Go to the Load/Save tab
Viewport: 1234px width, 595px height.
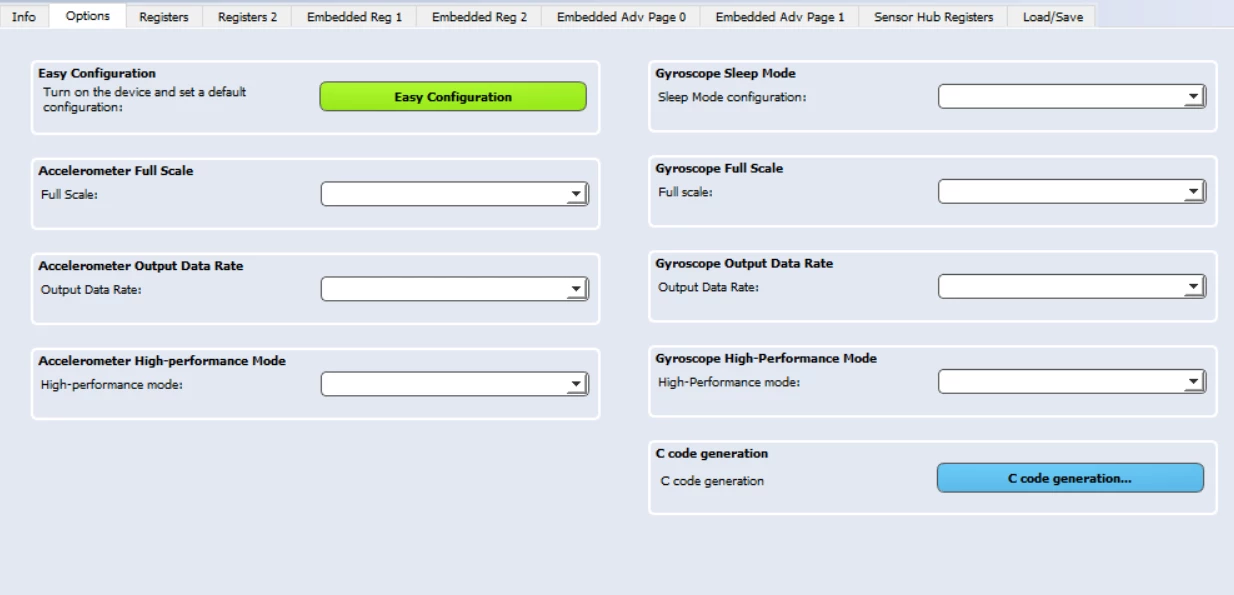[x=1053, y=17]
